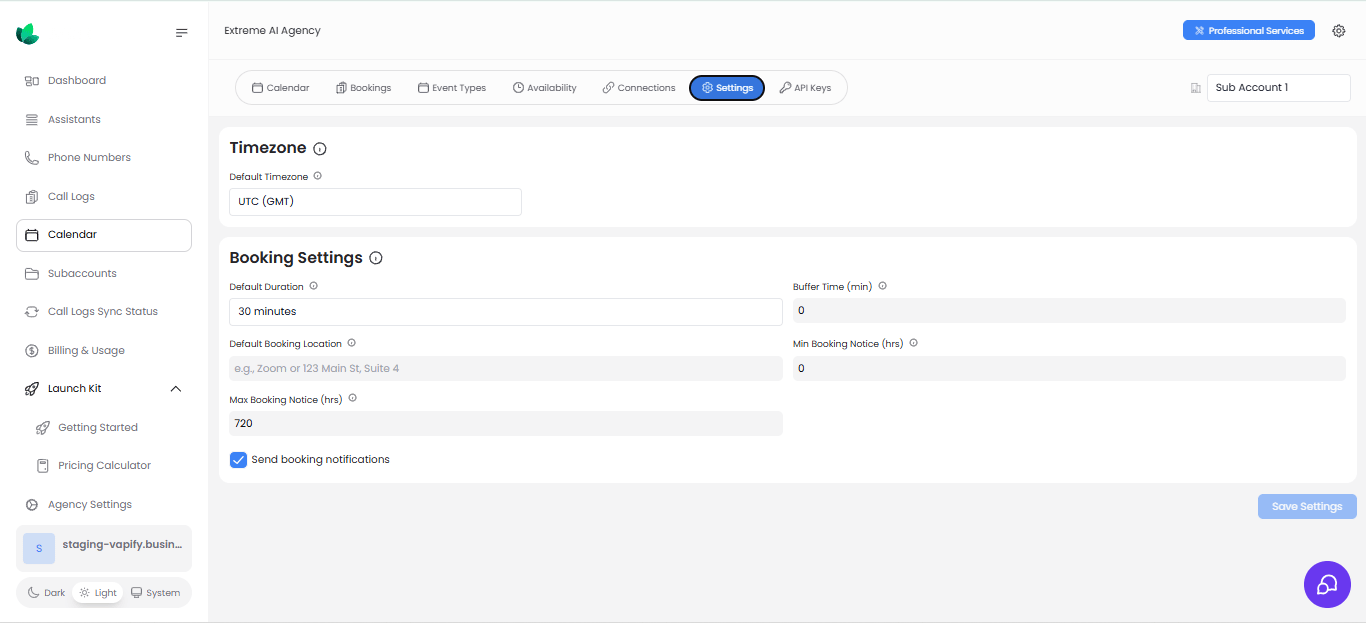Image resolution: width=1366 pixels, height=623 pixels.
Task: Show Booking Settings info icon
Action: pos(376,258)
